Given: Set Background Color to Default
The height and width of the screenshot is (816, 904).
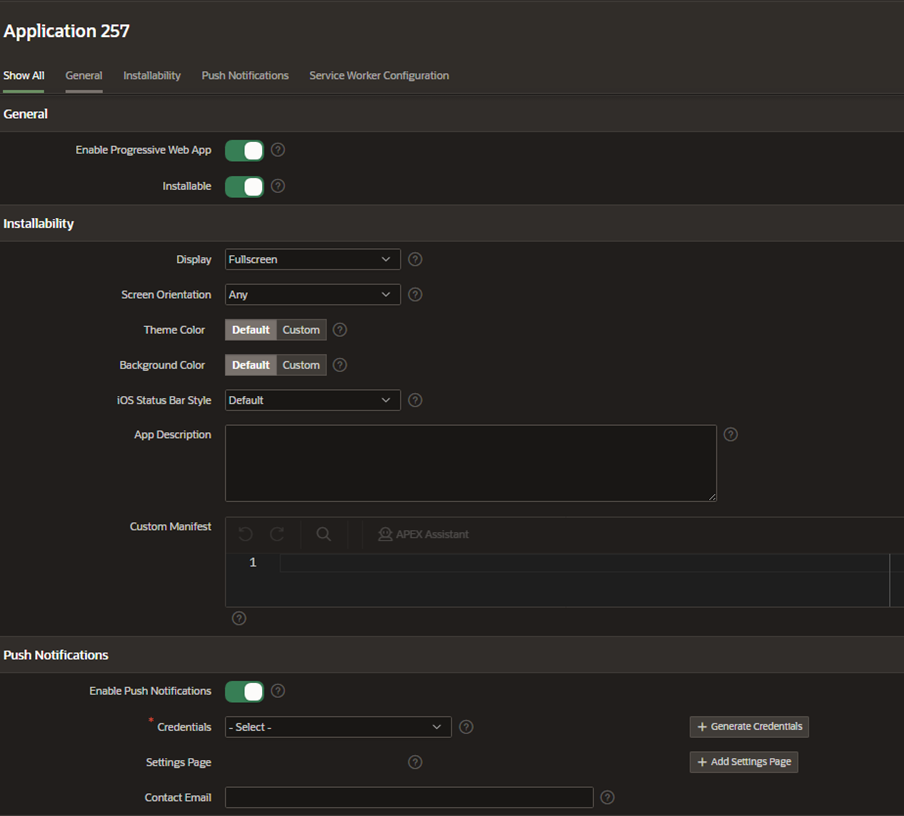Looking at the screenshot, I should pos(251,365).
